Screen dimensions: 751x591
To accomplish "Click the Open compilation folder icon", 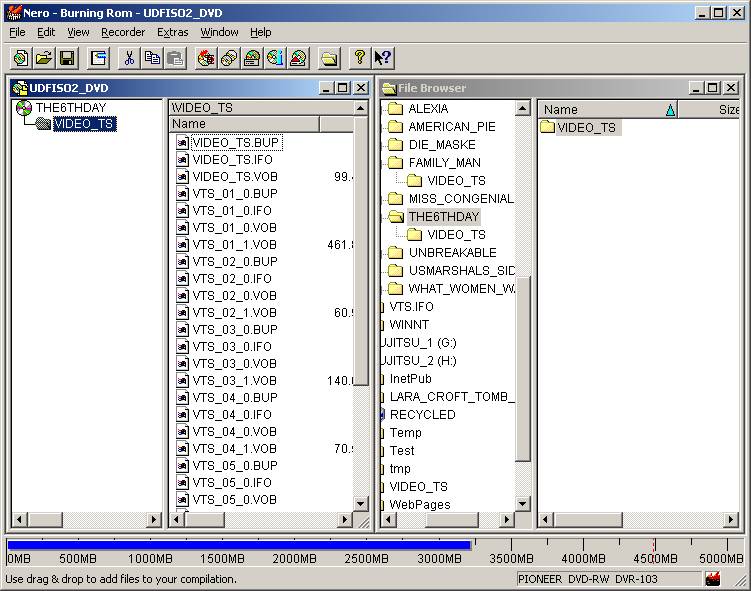I will (x=44, y=58).
